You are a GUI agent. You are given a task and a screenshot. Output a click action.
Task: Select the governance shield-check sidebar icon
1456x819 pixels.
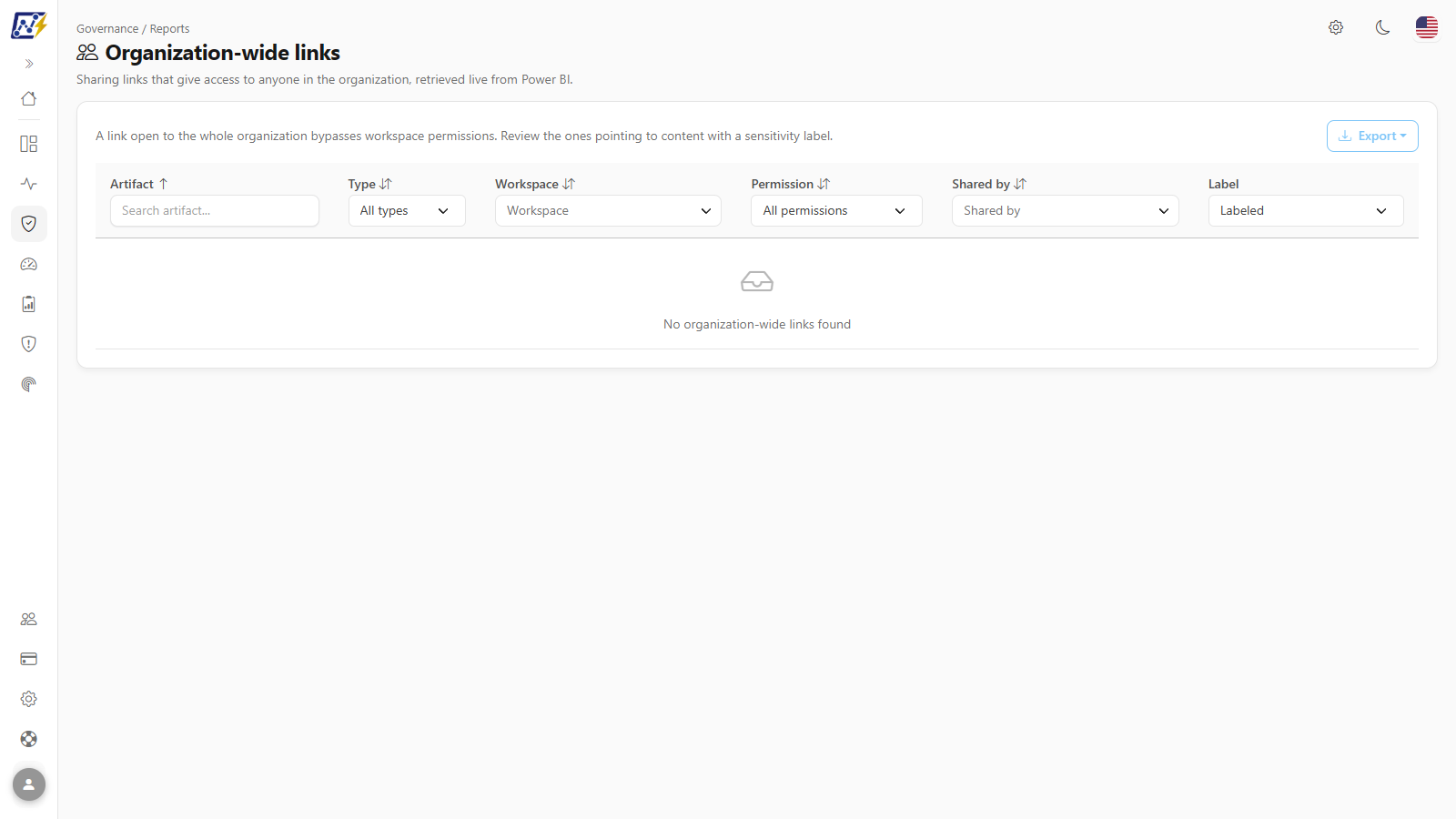click(29, 224)
